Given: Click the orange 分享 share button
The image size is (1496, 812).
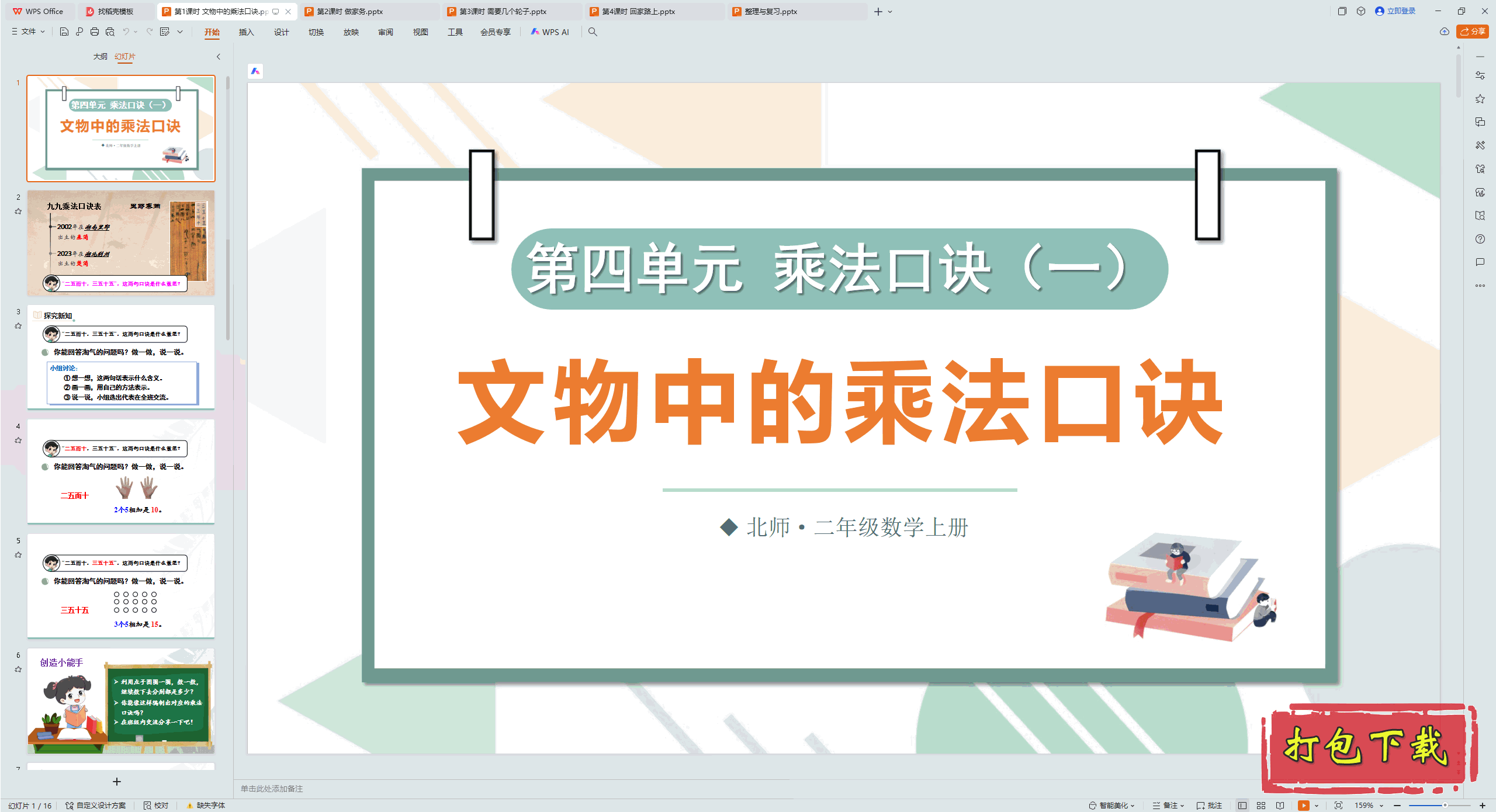Looking at the screenshot, I should click(x=1473, y=32).
